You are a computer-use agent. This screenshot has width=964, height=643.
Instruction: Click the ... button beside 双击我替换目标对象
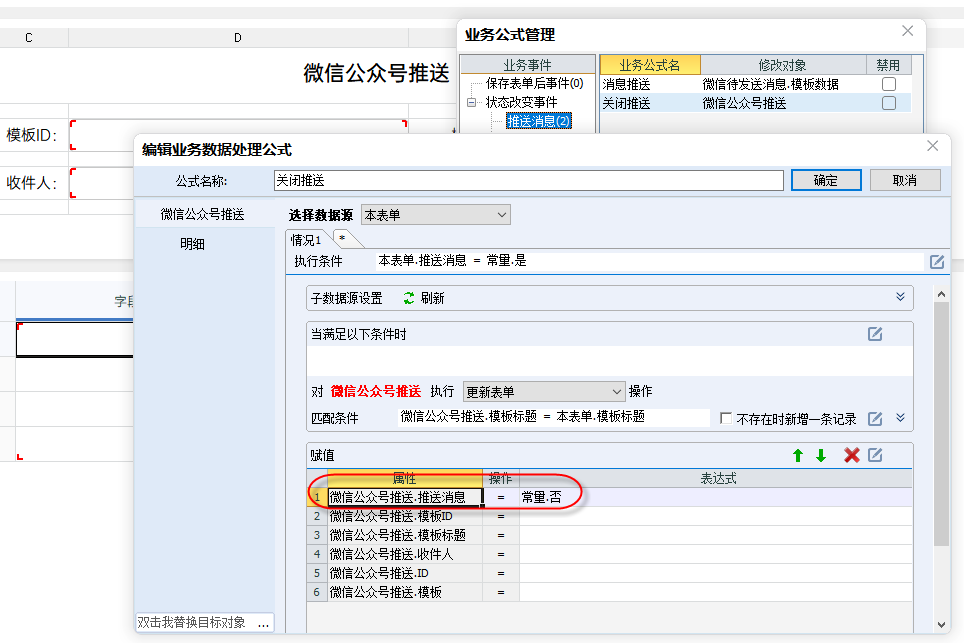pos(264,623)
